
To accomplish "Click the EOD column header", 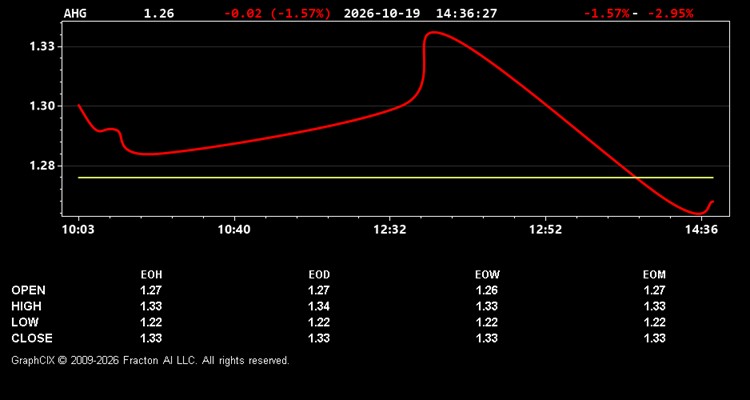I will [x=319, y=275].
